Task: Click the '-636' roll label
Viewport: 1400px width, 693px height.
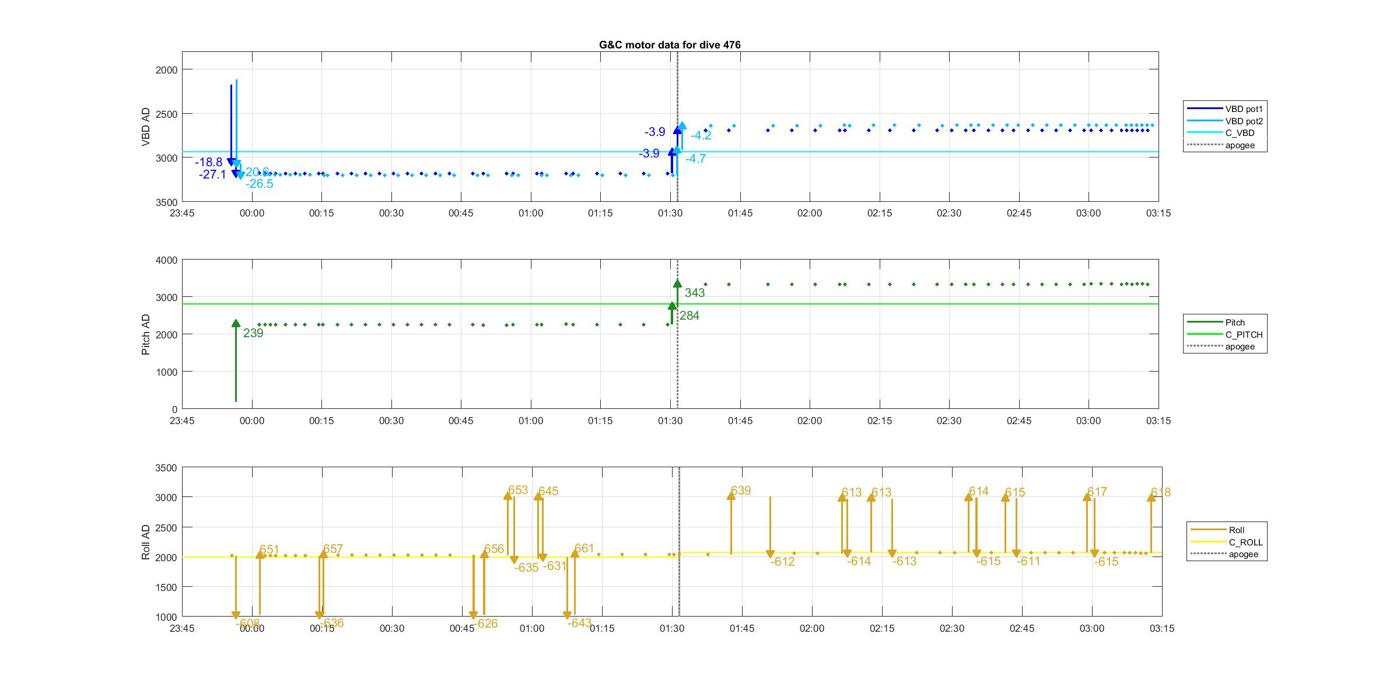Action: pyautogui.click(x=331, y=623)
